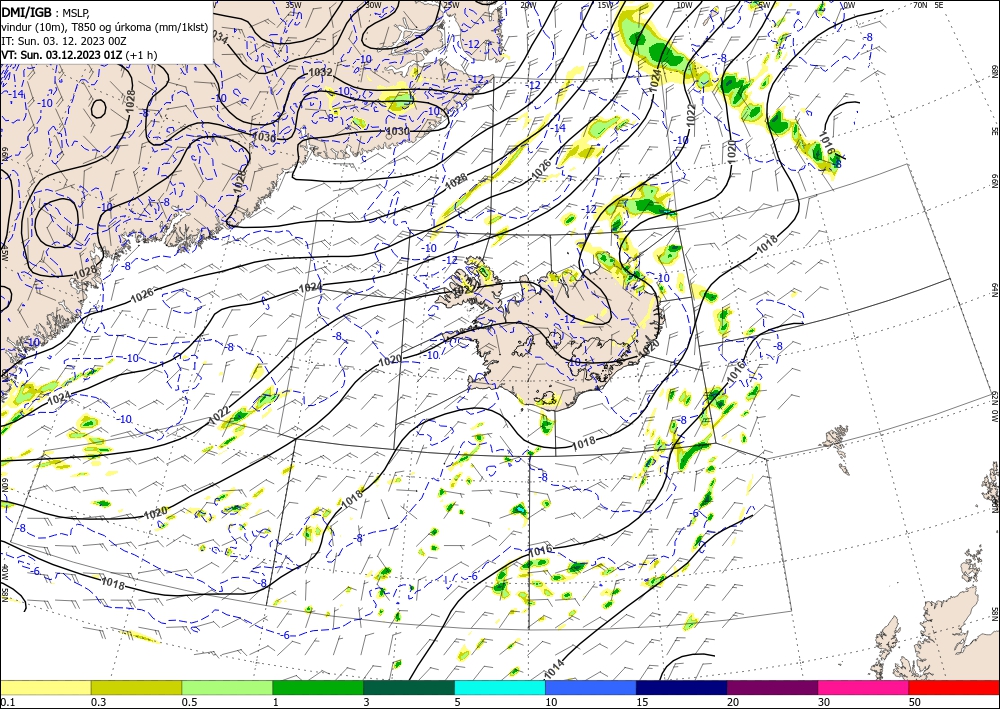Click the "1014" isobar label

point(554,669)
